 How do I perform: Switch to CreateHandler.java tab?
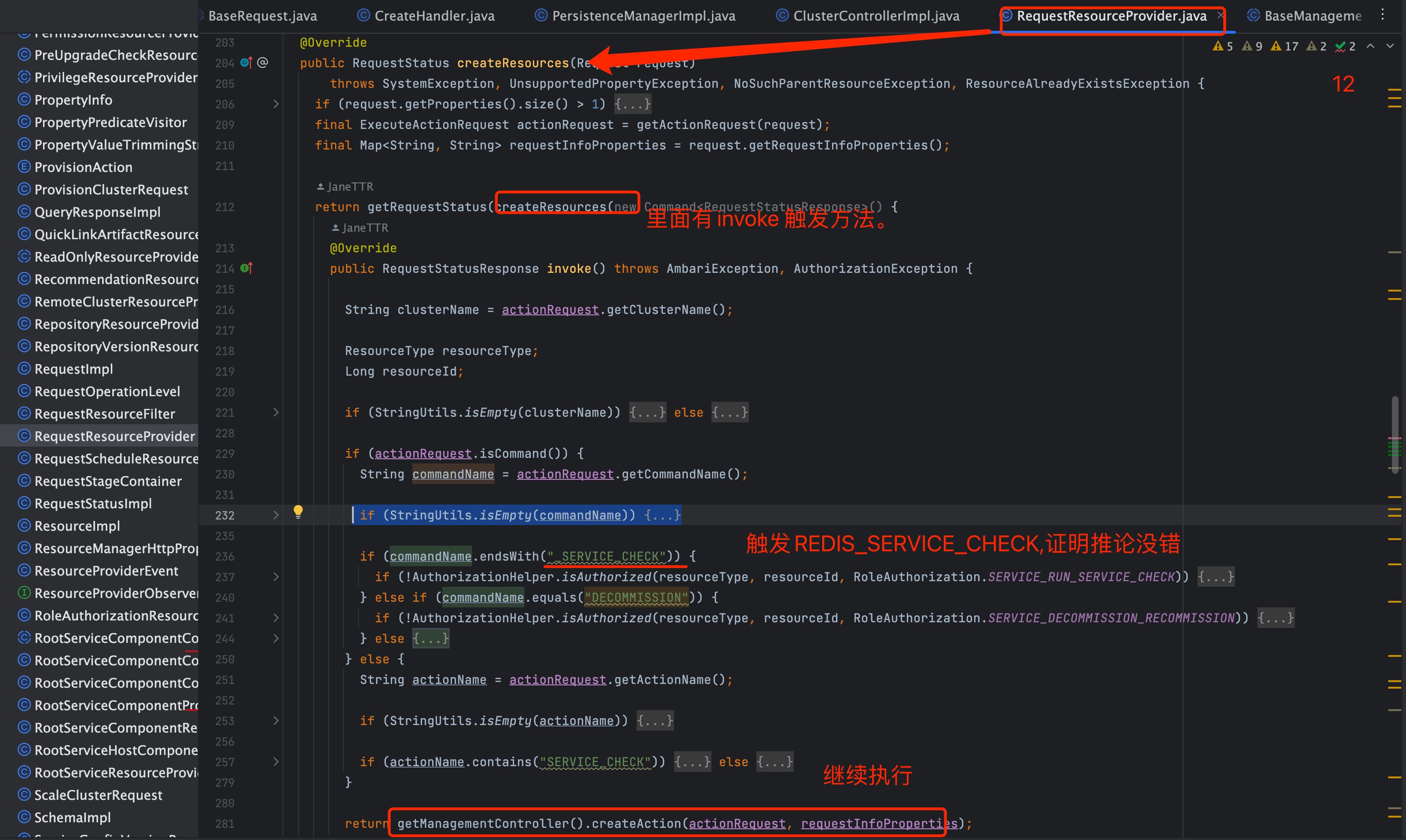click(x=434, y=16)
